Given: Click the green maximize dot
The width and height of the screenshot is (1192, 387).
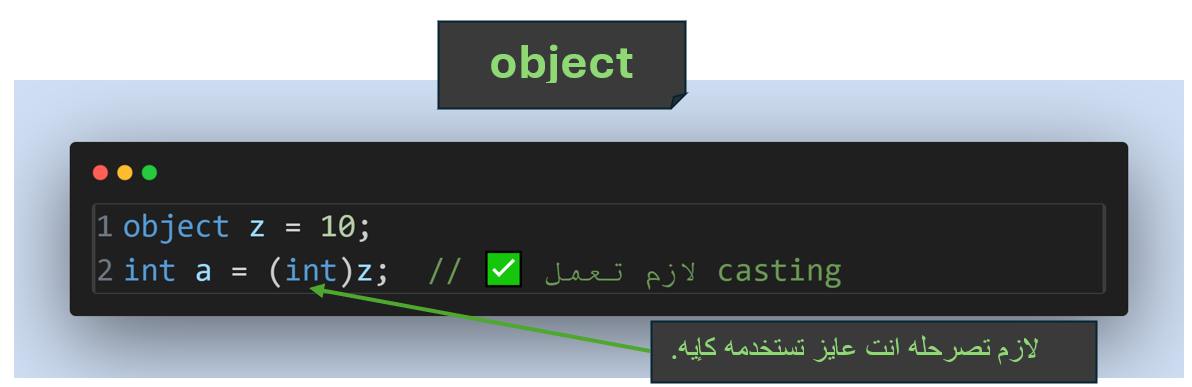Looking at the screenshot, I should [149, 173].
